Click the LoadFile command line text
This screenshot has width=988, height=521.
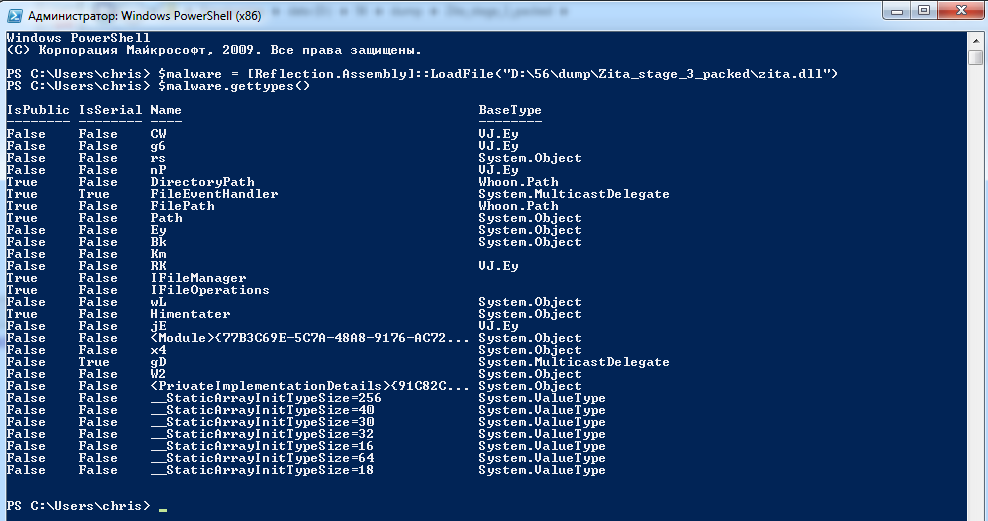[x=422, y=74]
